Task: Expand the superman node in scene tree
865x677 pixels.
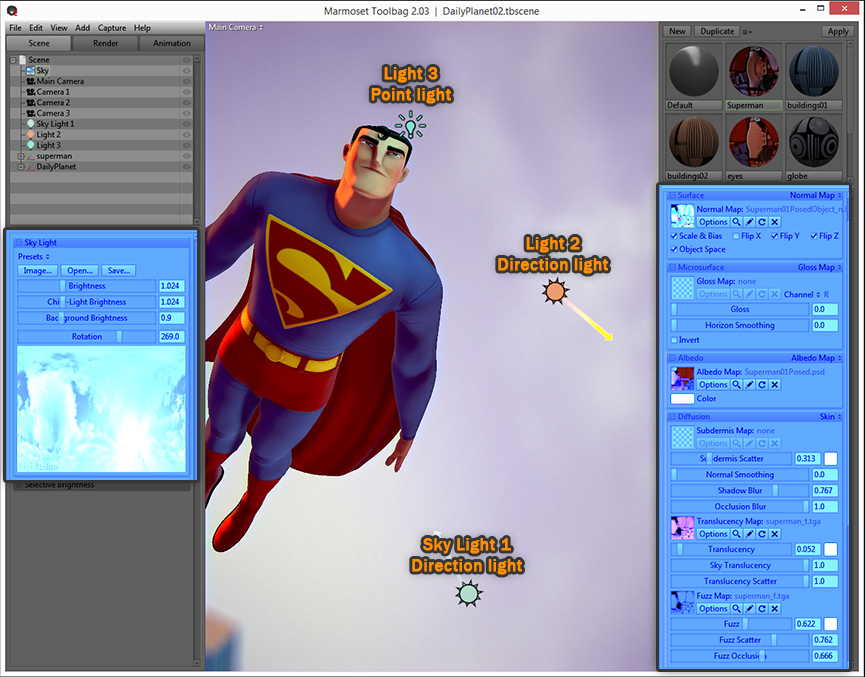Action: click(x=21, y=156)
